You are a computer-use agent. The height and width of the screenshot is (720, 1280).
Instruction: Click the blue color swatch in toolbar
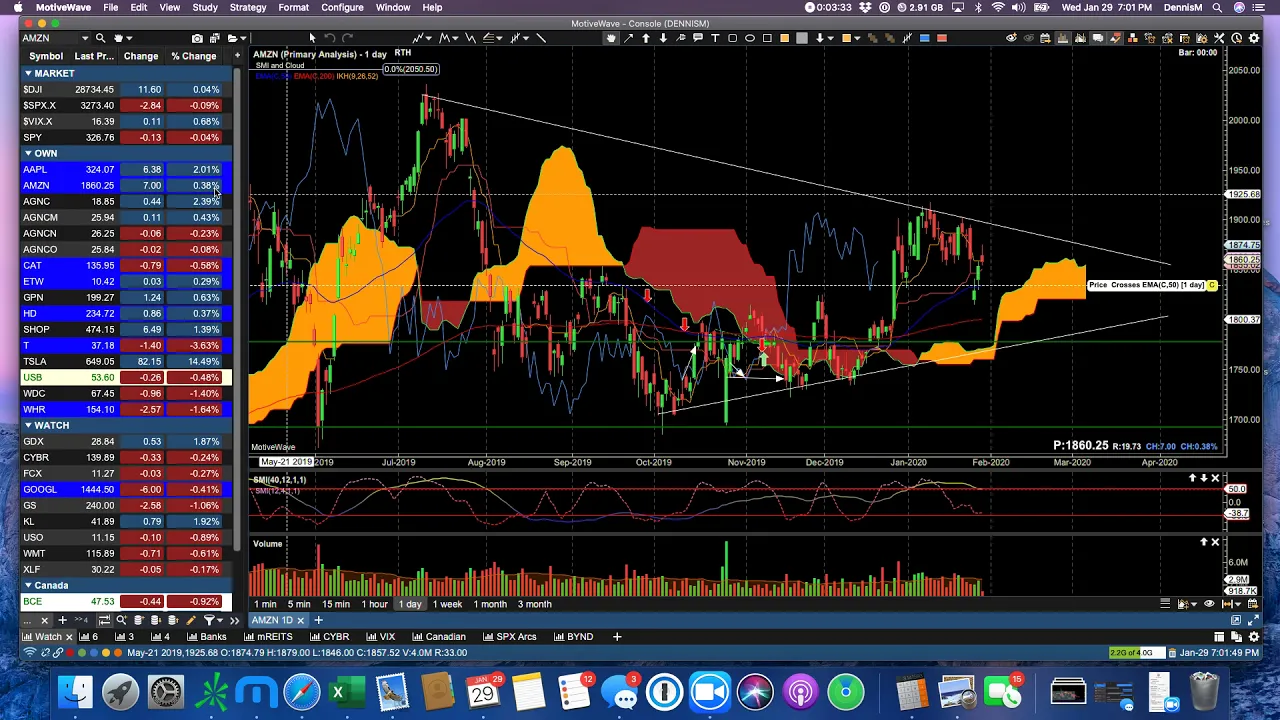[x=924, y=38]
